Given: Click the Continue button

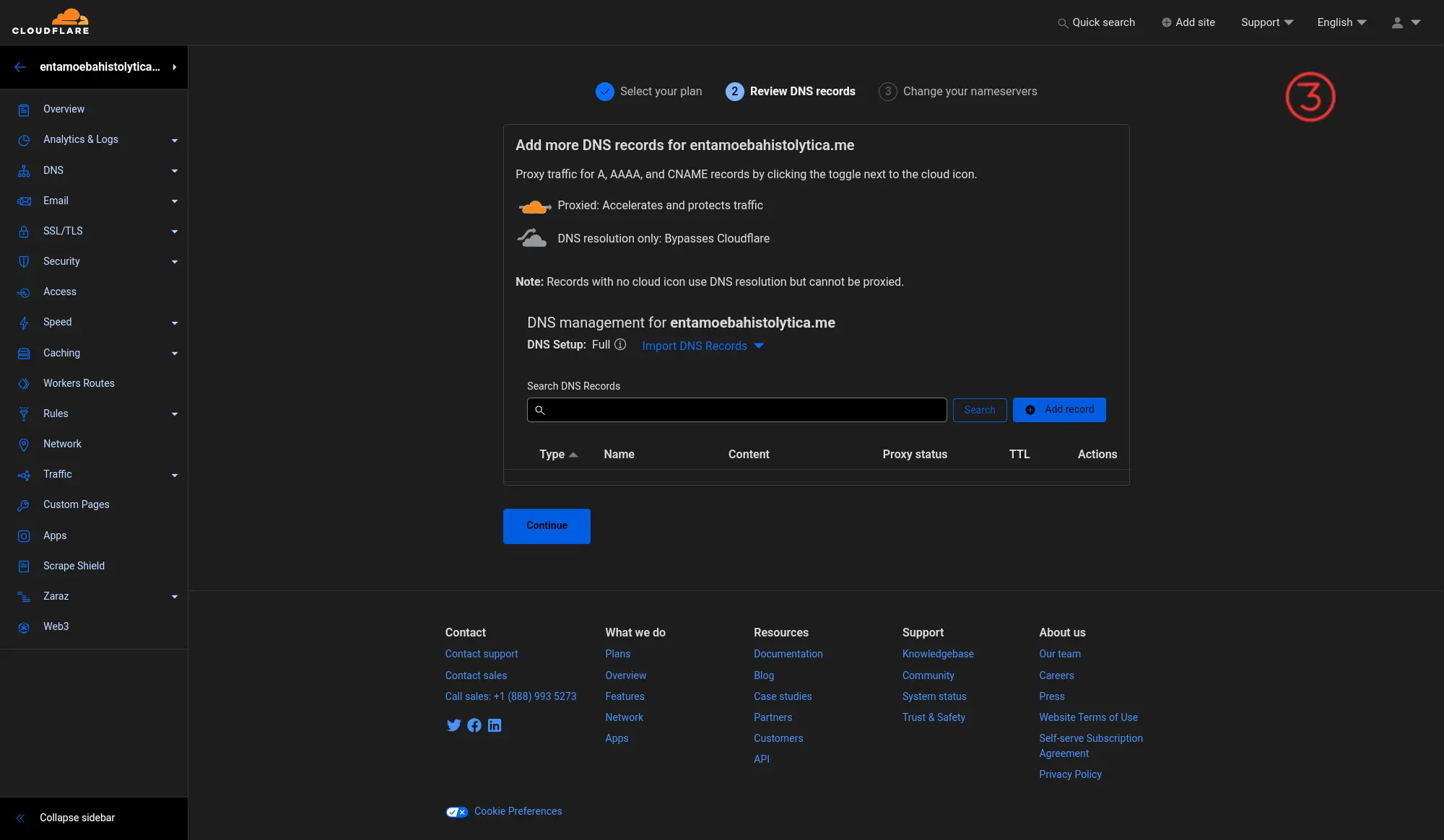Looking at the screenshot, I should pos(547,526).
